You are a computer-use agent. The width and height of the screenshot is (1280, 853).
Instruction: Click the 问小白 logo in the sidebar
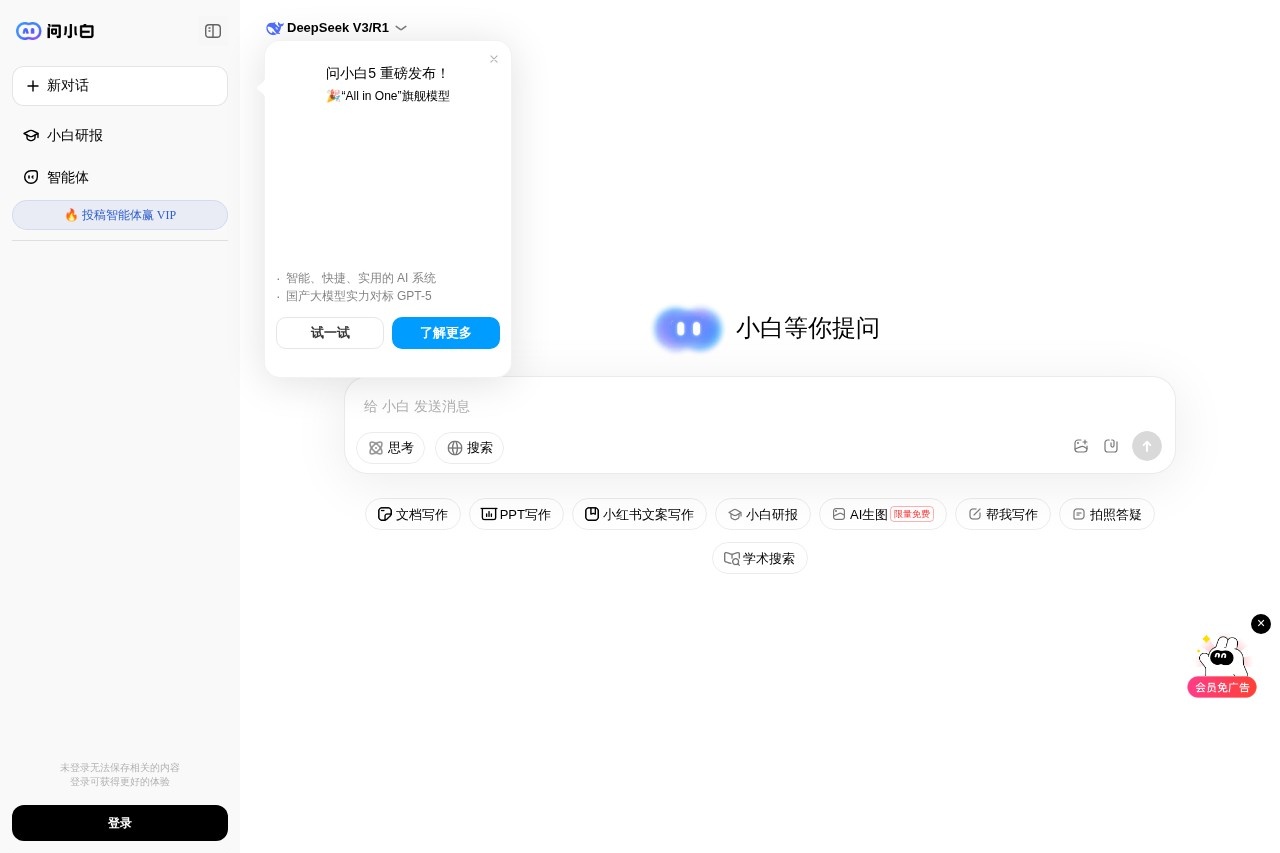pos(55,31)
